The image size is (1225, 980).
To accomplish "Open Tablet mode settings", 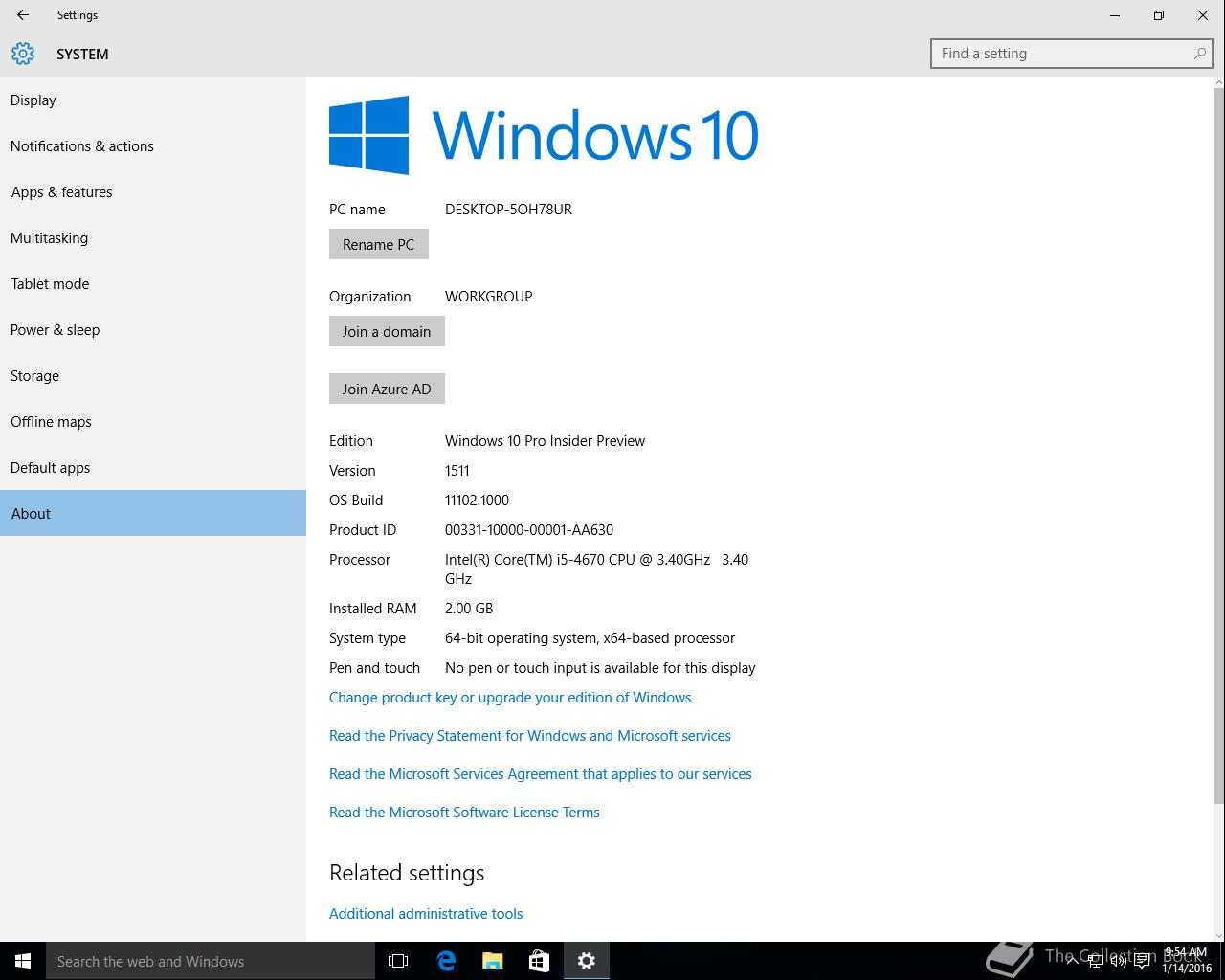I will 153,284.
